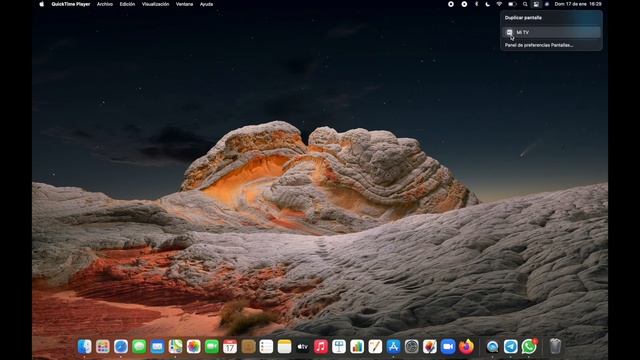Open Finder from the Dock
640x360 pixels.
pyautogui.click(x=85, y=347)
